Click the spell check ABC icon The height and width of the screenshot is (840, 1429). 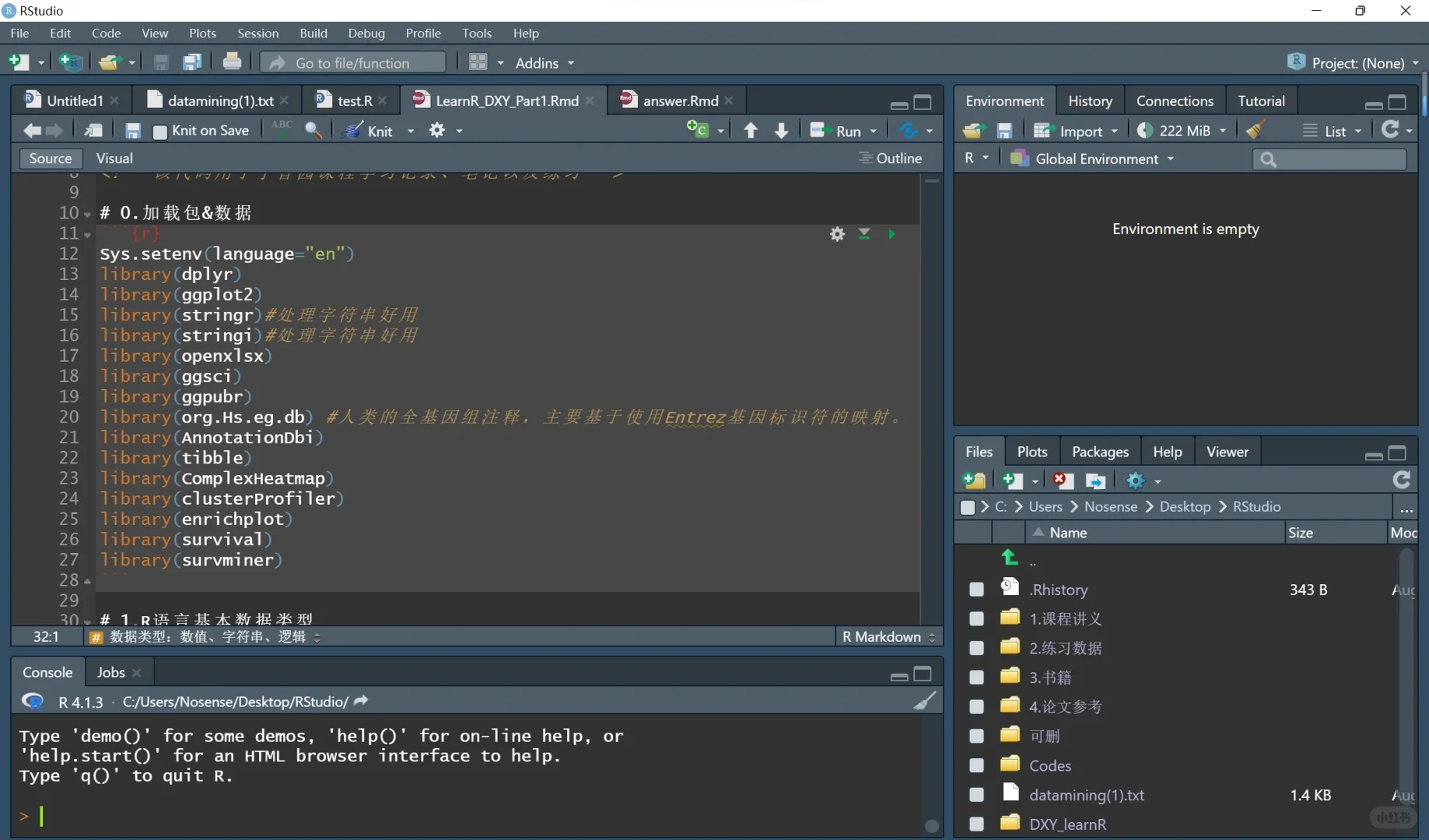(x=282, y=129)
